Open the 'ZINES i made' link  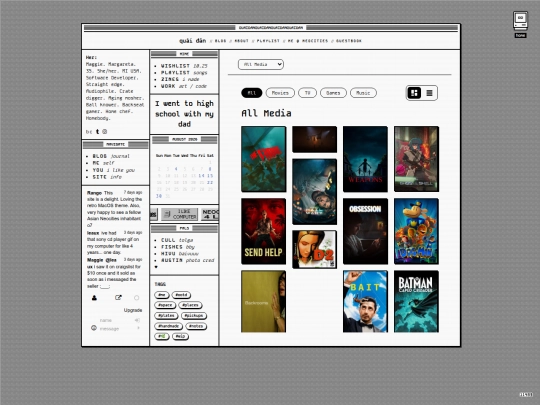coord(180,79)
